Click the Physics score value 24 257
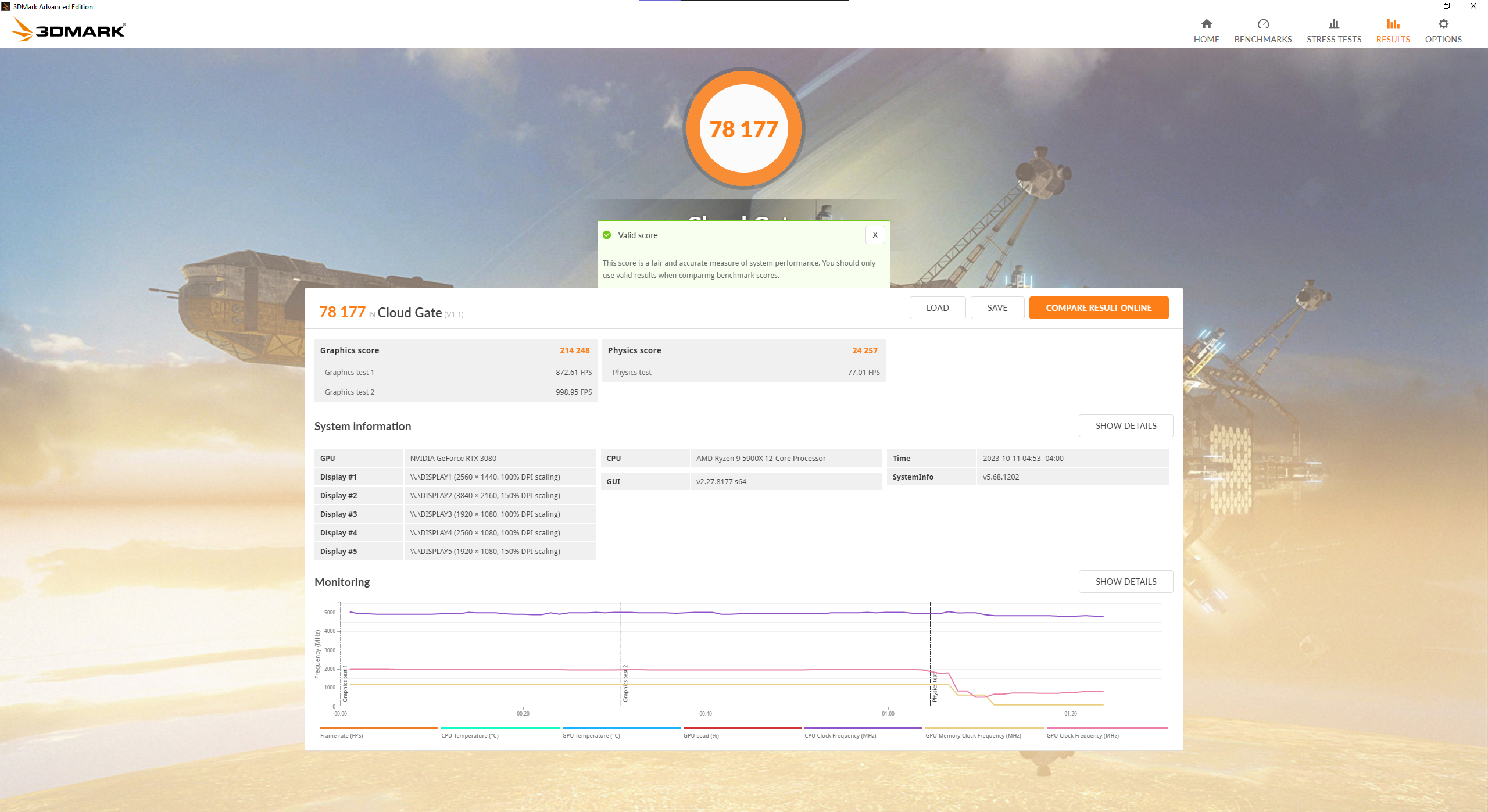The width and height of the screenshot is (1488, 812). pos(865,350)
